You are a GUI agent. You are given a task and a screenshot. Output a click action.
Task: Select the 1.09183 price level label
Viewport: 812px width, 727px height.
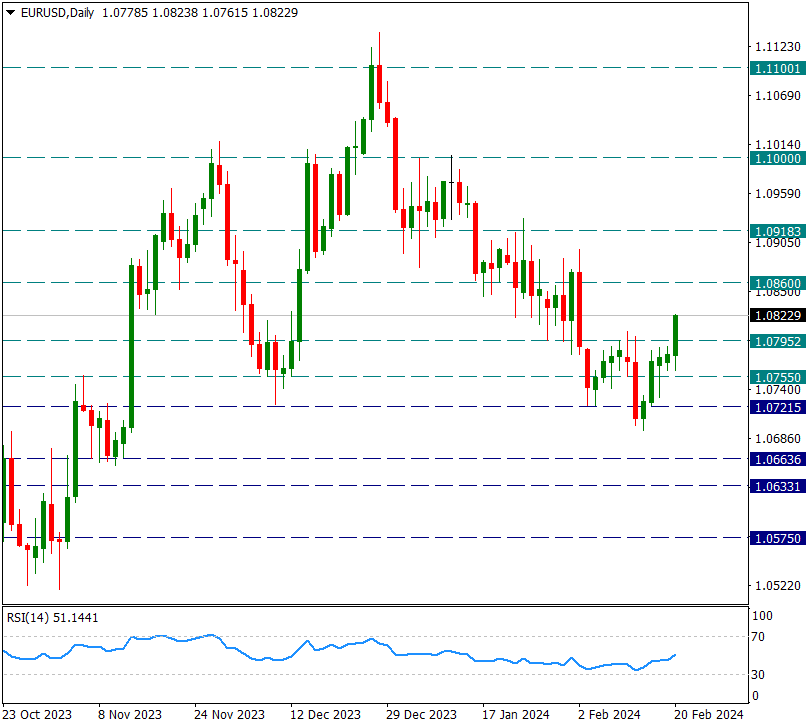pos(778,231)
